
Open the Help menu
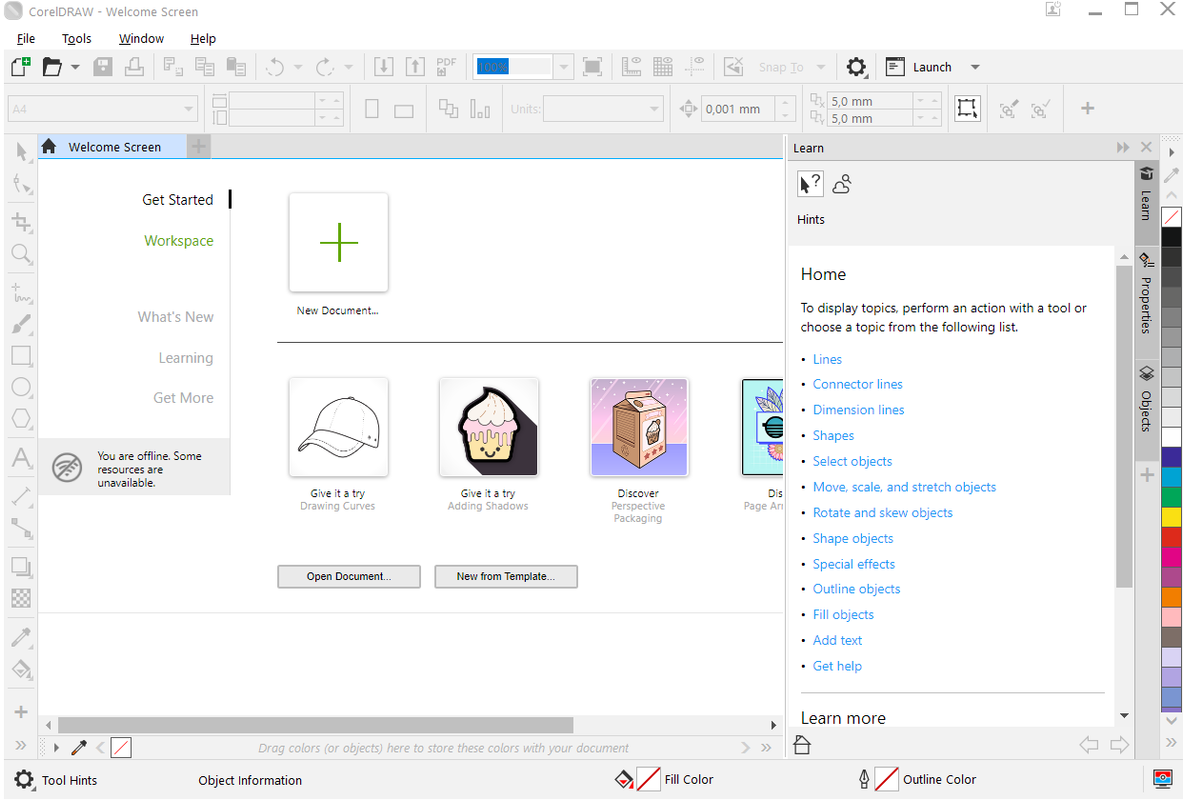point(202,39)
